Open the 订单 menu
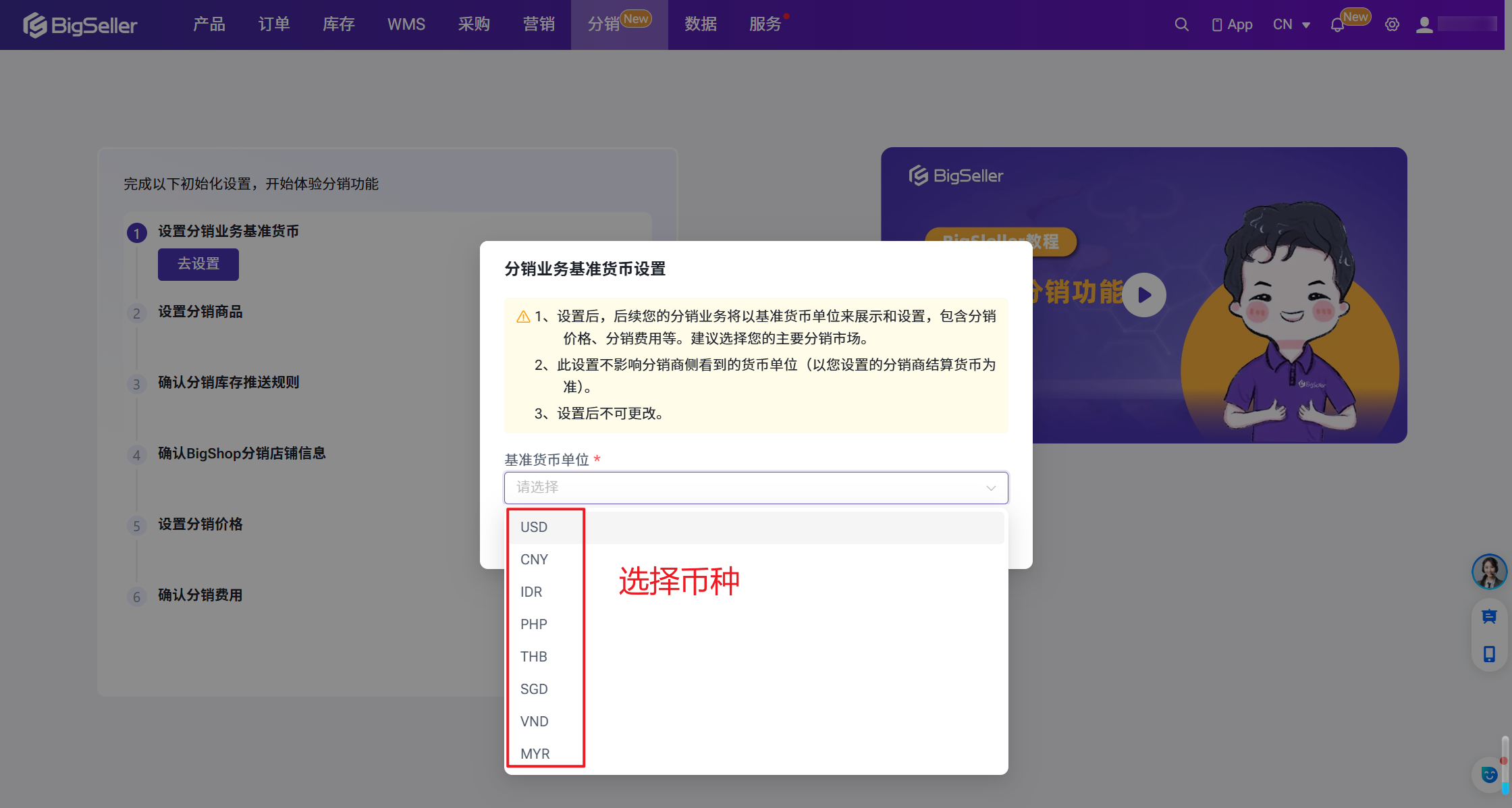Viewport: 1512px width, 808px height. click(x=274, y=25)
